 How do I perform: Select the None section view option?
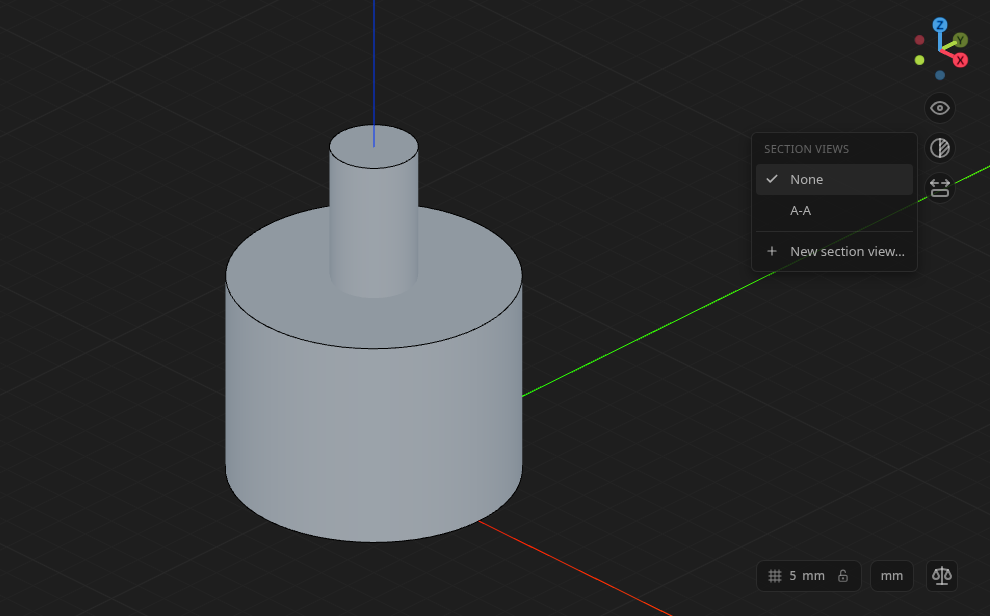(x=834, y=179)
